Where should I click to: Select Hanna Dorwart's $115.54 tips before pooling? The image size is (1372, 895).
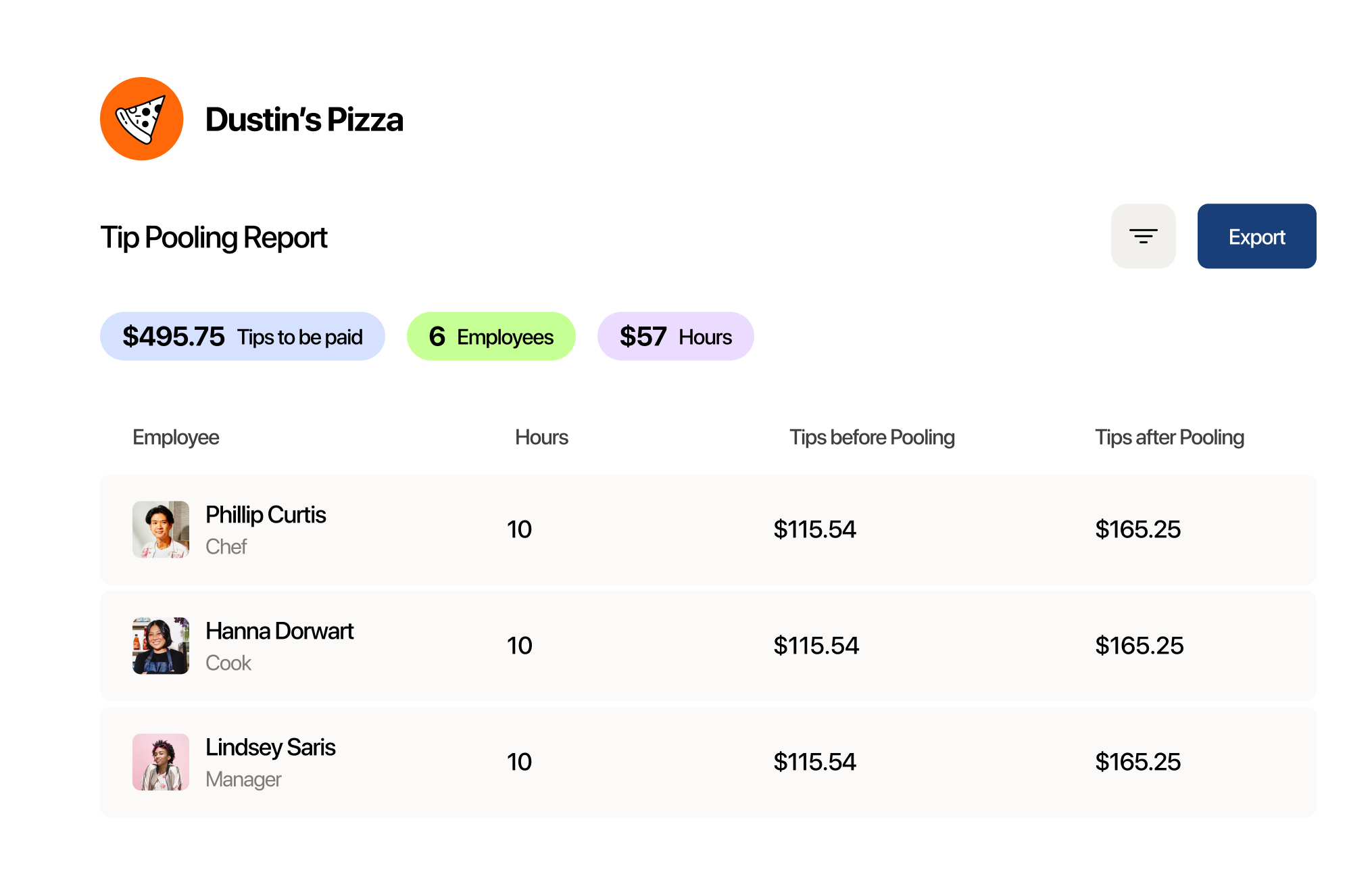[x=816, y=646]
